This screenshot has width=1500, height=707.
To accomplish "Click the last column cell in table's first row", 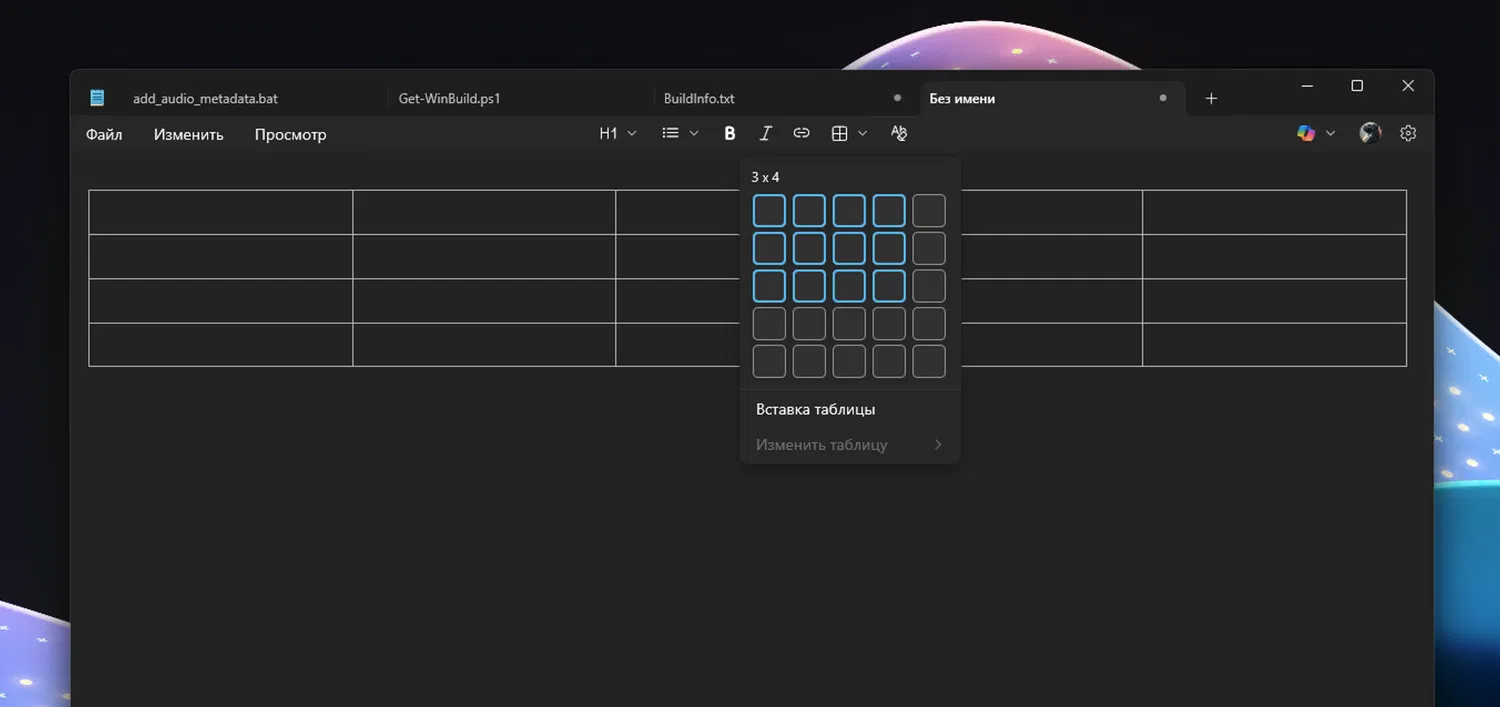I will (x=1275, y=212).
